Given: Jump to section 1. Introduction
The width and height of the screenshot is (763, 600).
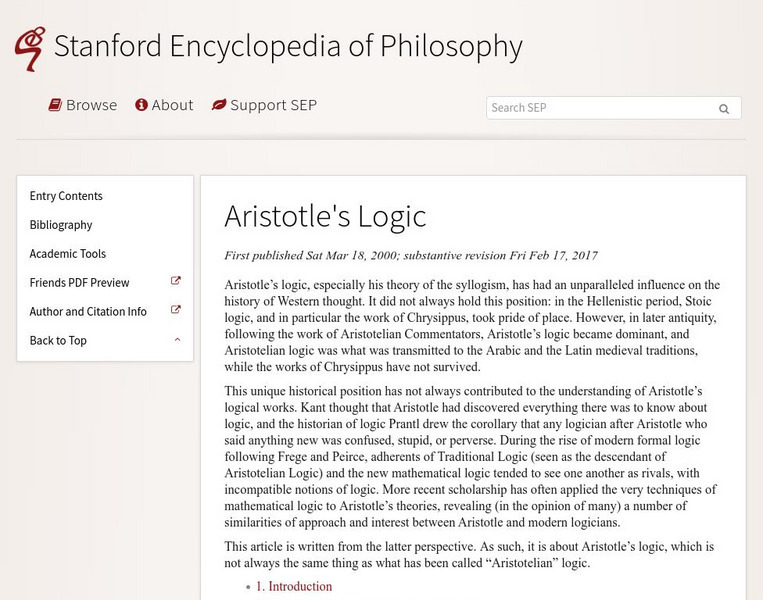Looking at the screenshot, I should click(x=294, y=587).
